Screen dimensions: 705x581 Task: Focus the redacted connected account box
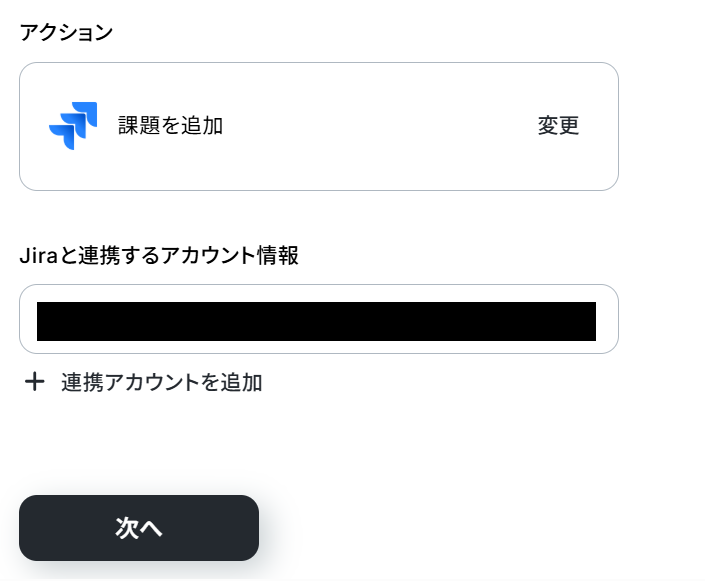[316, 322]
